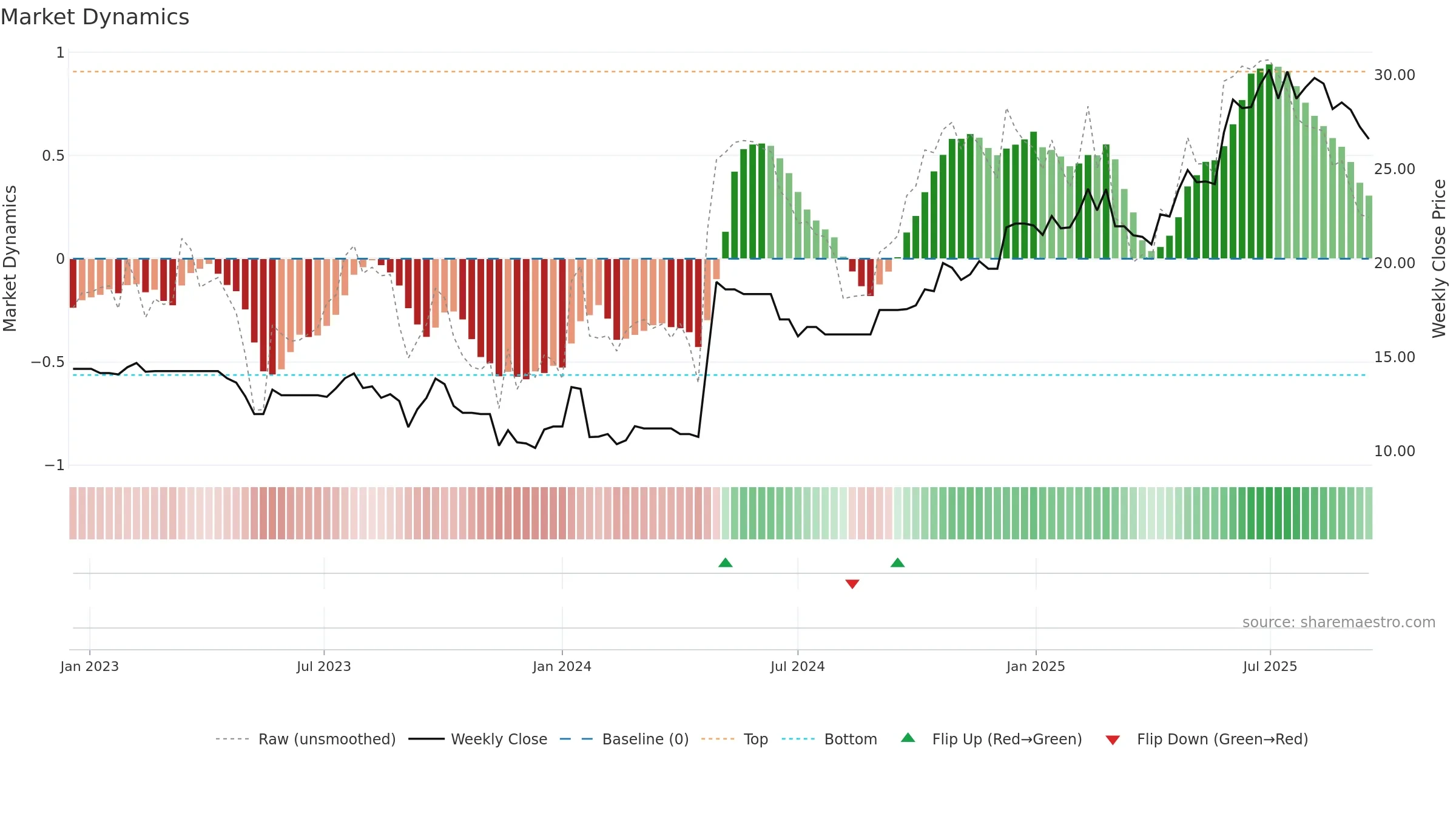Click the Jul 2023 x-axis label
This screenshot has width=1456, height=819.
click(x=324, y=666)
